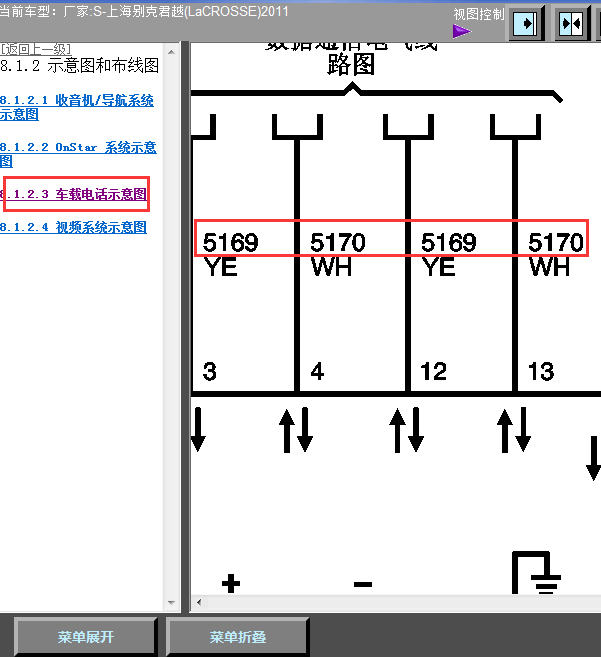
Task: Open 8.1.2.4 视频系统示意图 link
Action: (x=73, y=227)
